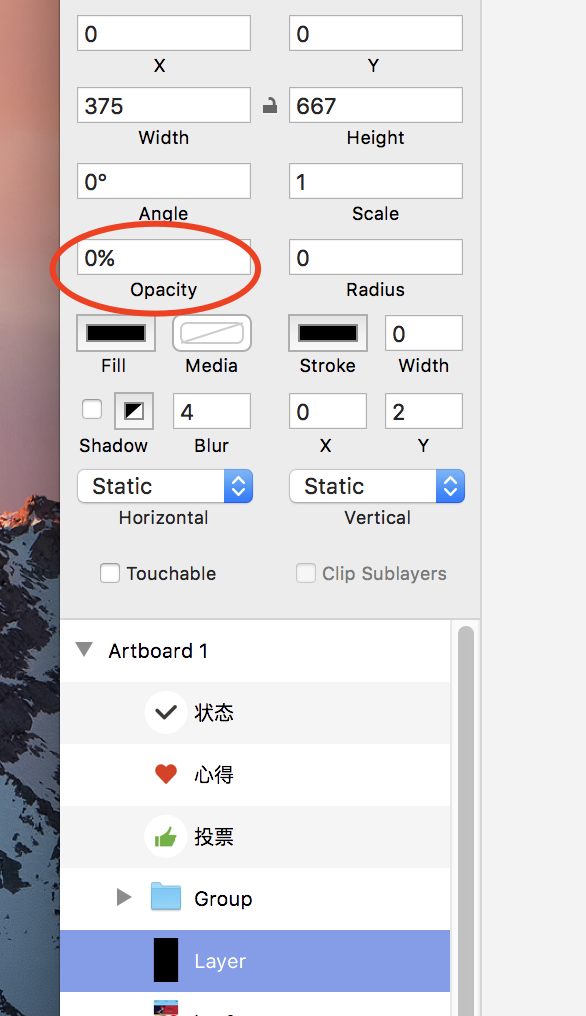Open the shadow color swatch
The height and width of the screenshot is (1016, 586).
[134, 411]
